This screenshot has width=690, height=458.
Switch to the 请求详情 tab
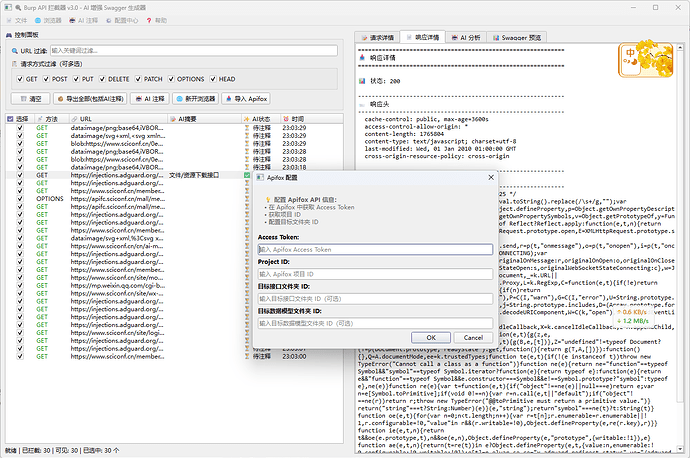[377, 38]
